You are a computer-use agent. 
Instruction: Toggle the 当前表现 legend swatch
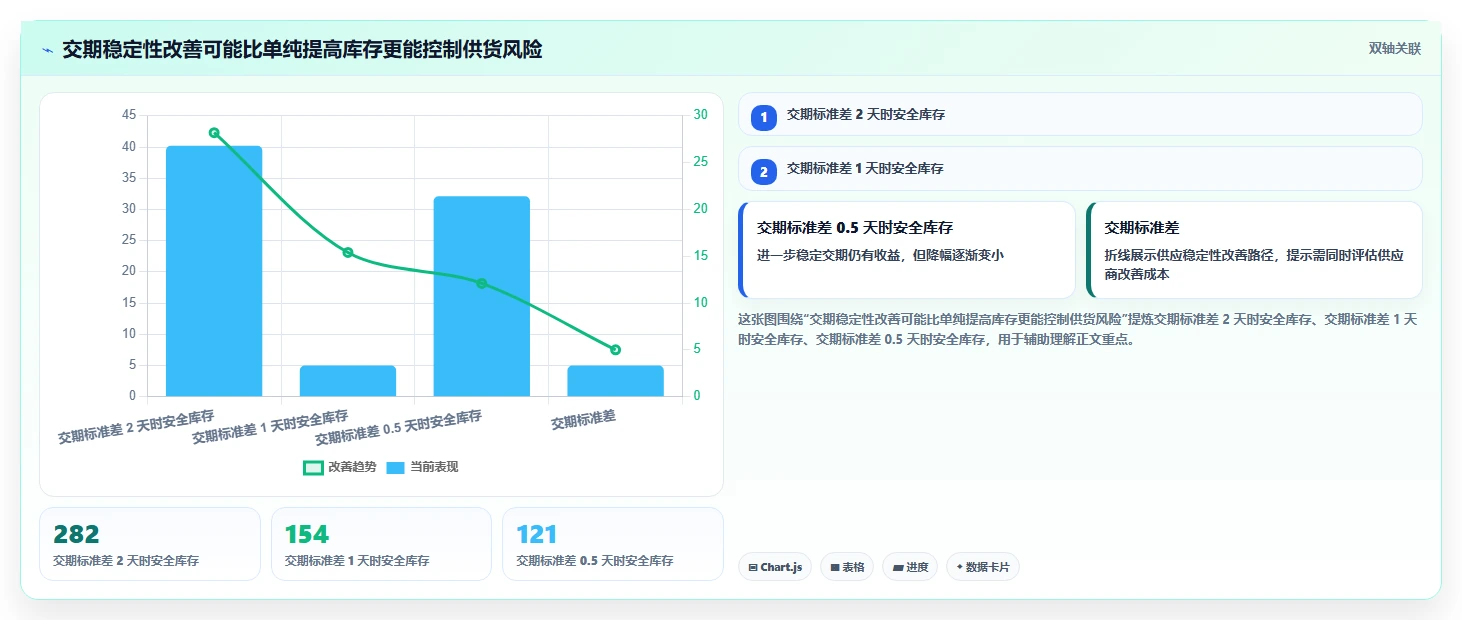395,467
